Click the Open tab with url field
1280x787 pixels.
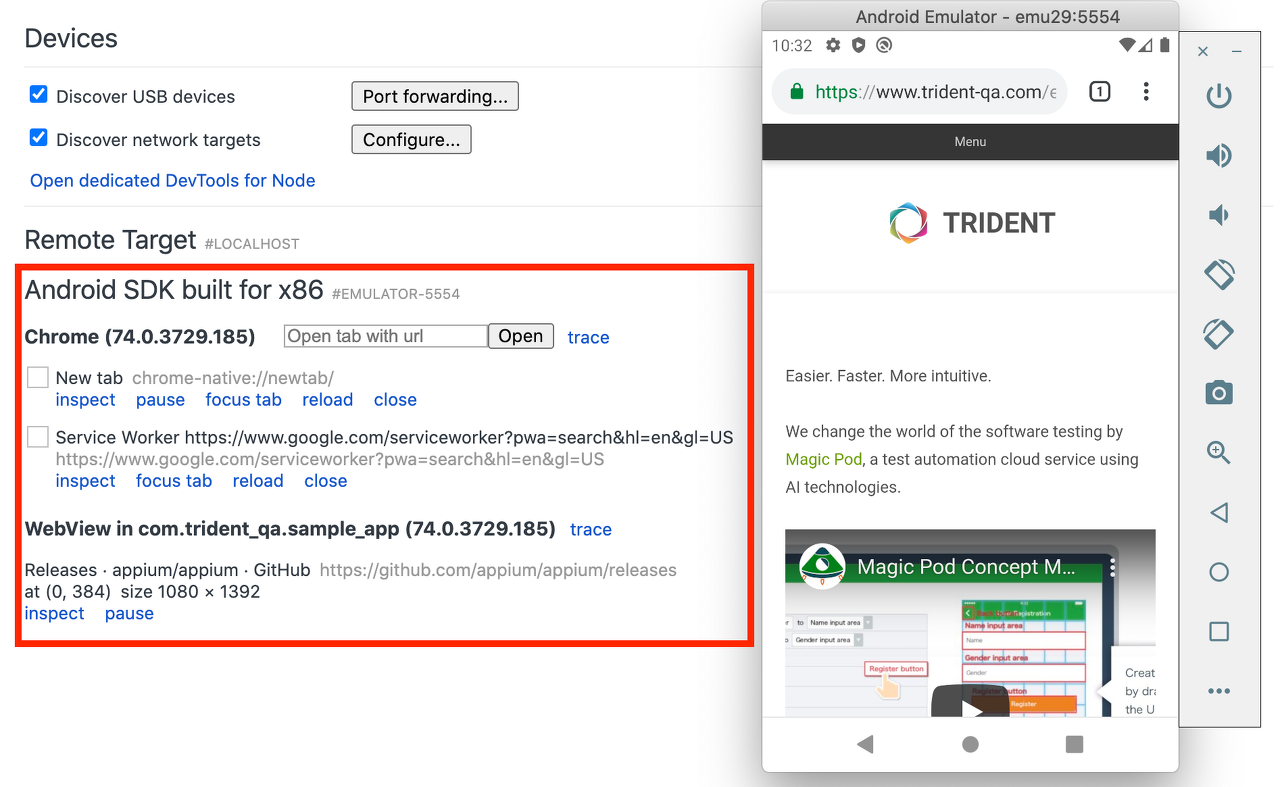point(385,336)
